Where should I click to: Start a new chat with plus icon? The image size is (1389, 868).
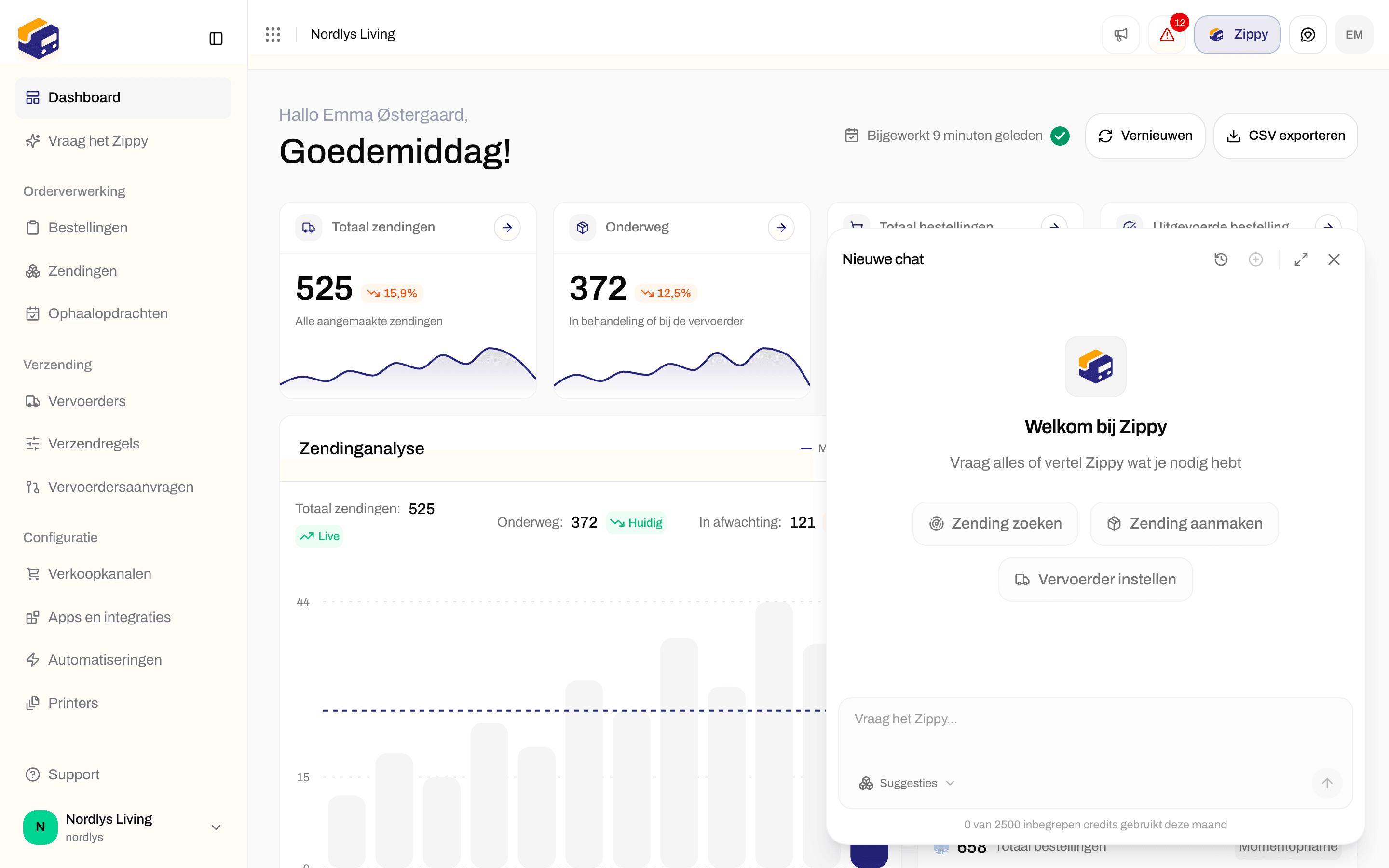coord(1256,259)
